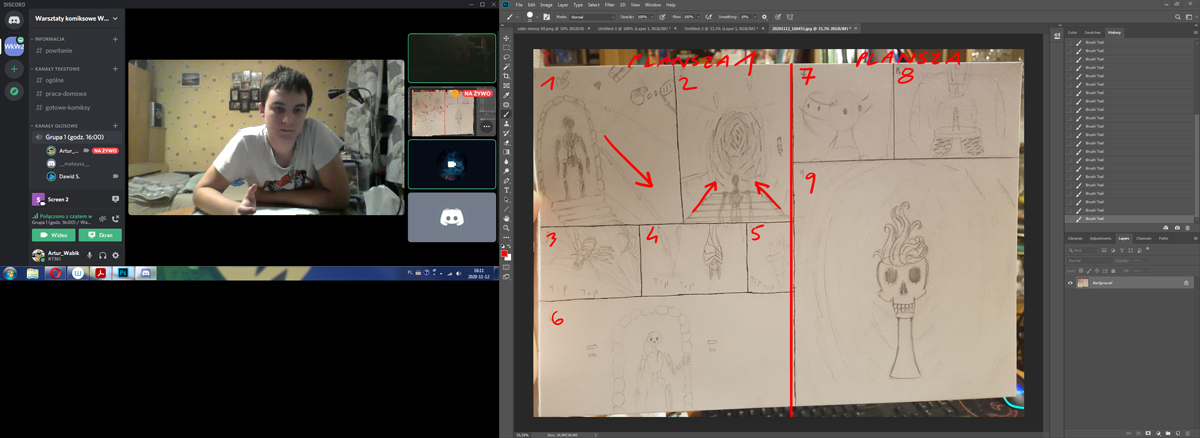Create new snapshot in History panel
The width and height of the screenshot is (1200, 438).
(x=1177, y=228)
